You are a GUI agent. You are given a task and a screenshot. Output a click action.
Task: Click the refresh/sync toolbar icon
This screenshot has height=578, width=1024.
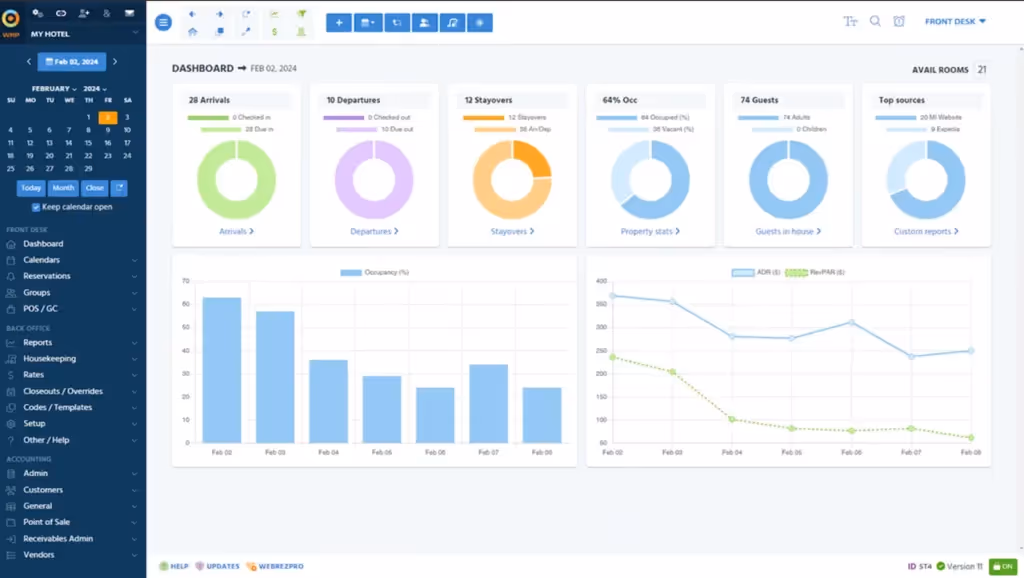[247, 13]
